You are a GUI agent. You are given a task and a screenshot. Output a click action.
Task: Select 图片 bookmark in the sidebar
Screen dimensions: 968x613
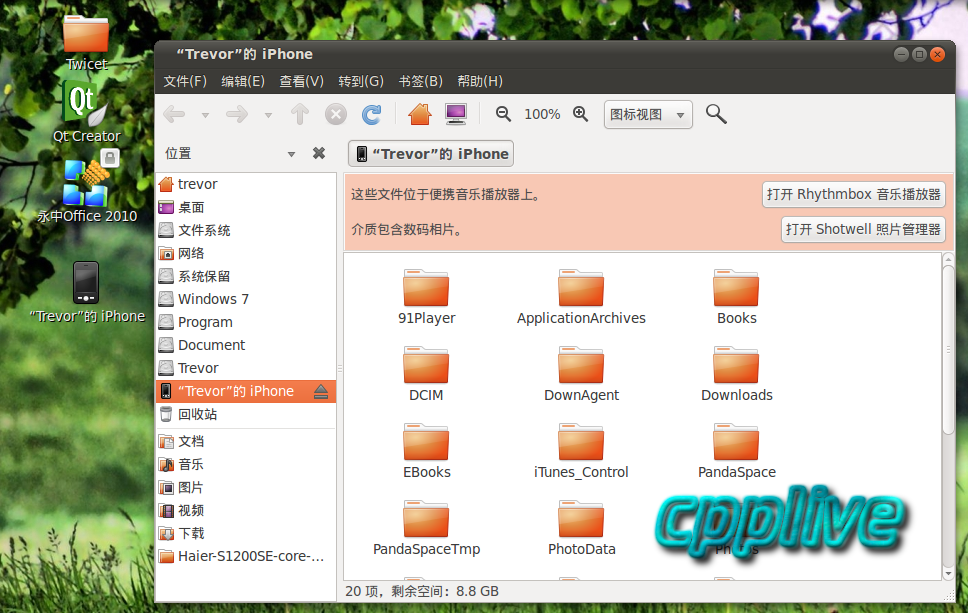246,488
